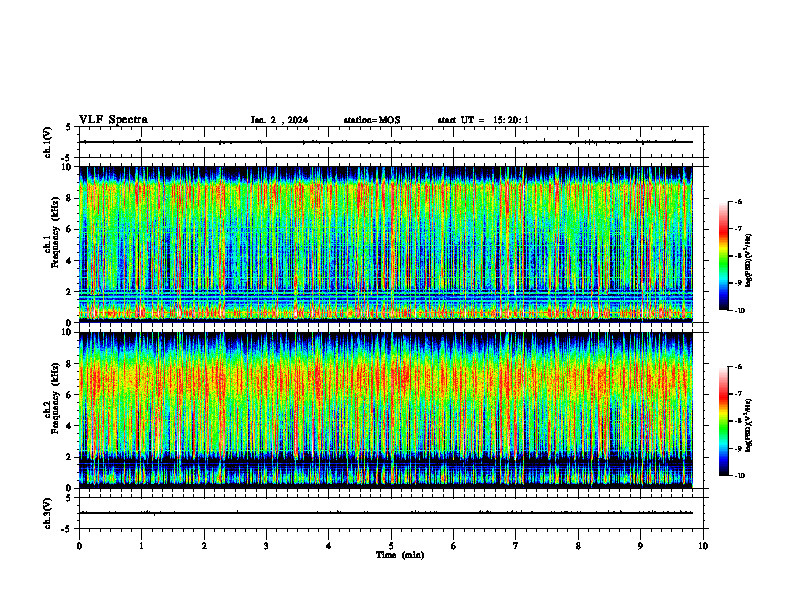The image size is (792, 612).
Task: Click the time-axis tick label '8'
Action: [x=578, y=546]
